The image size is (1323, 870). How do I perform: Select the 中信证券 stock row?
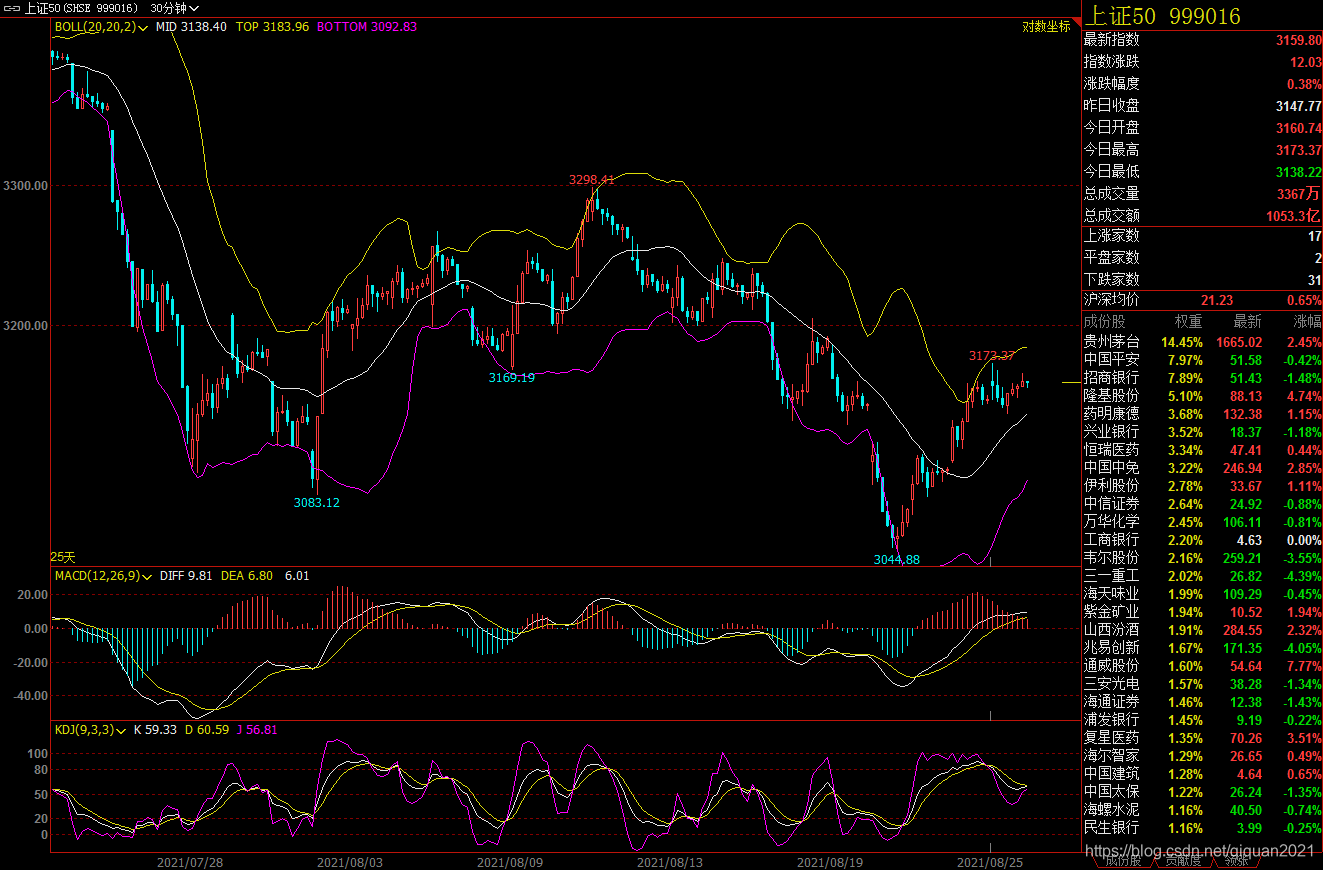1203,503
